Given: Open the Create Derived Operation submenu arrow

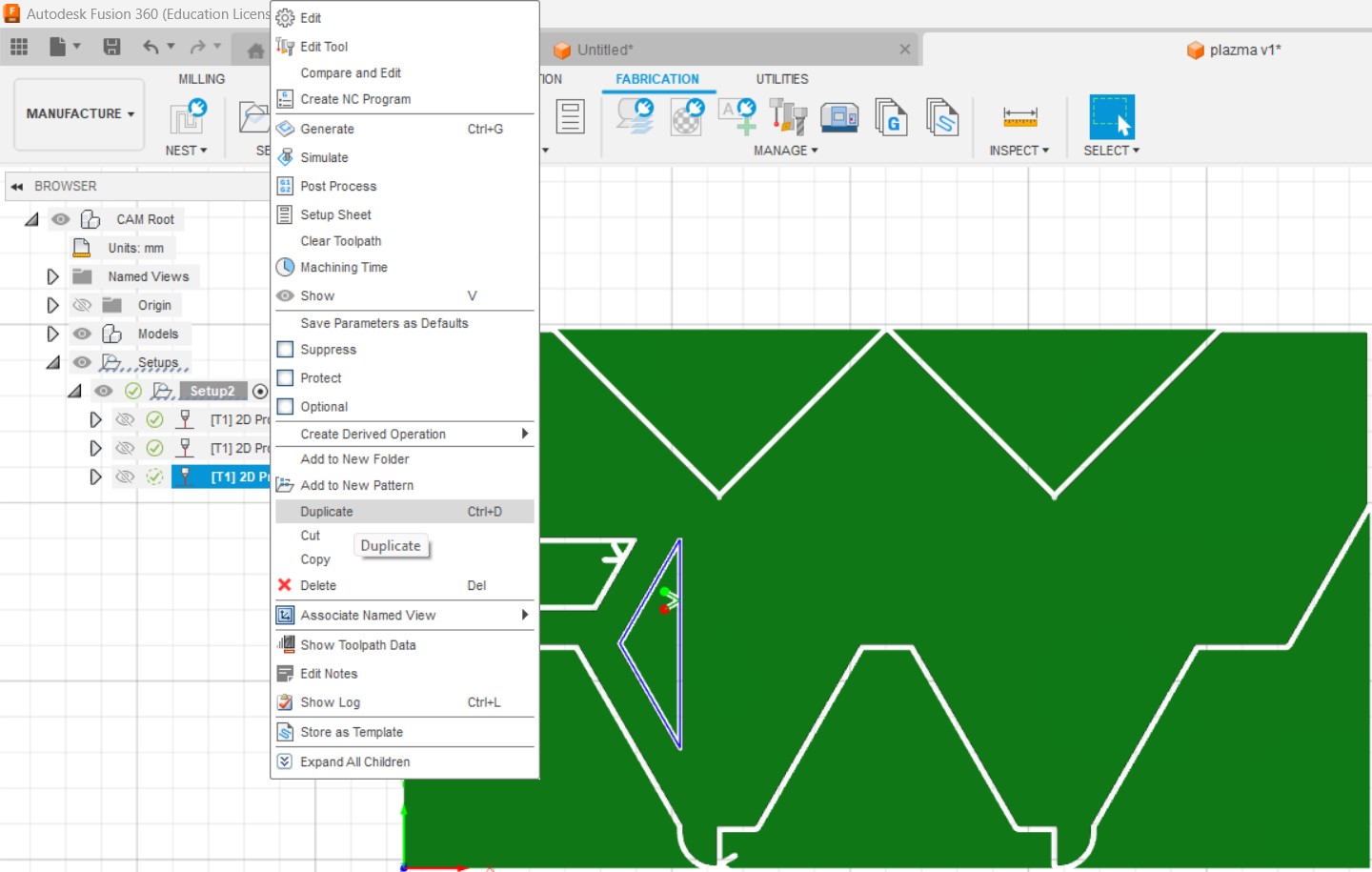Looking at the screenshot, I should tap(524, 434).
